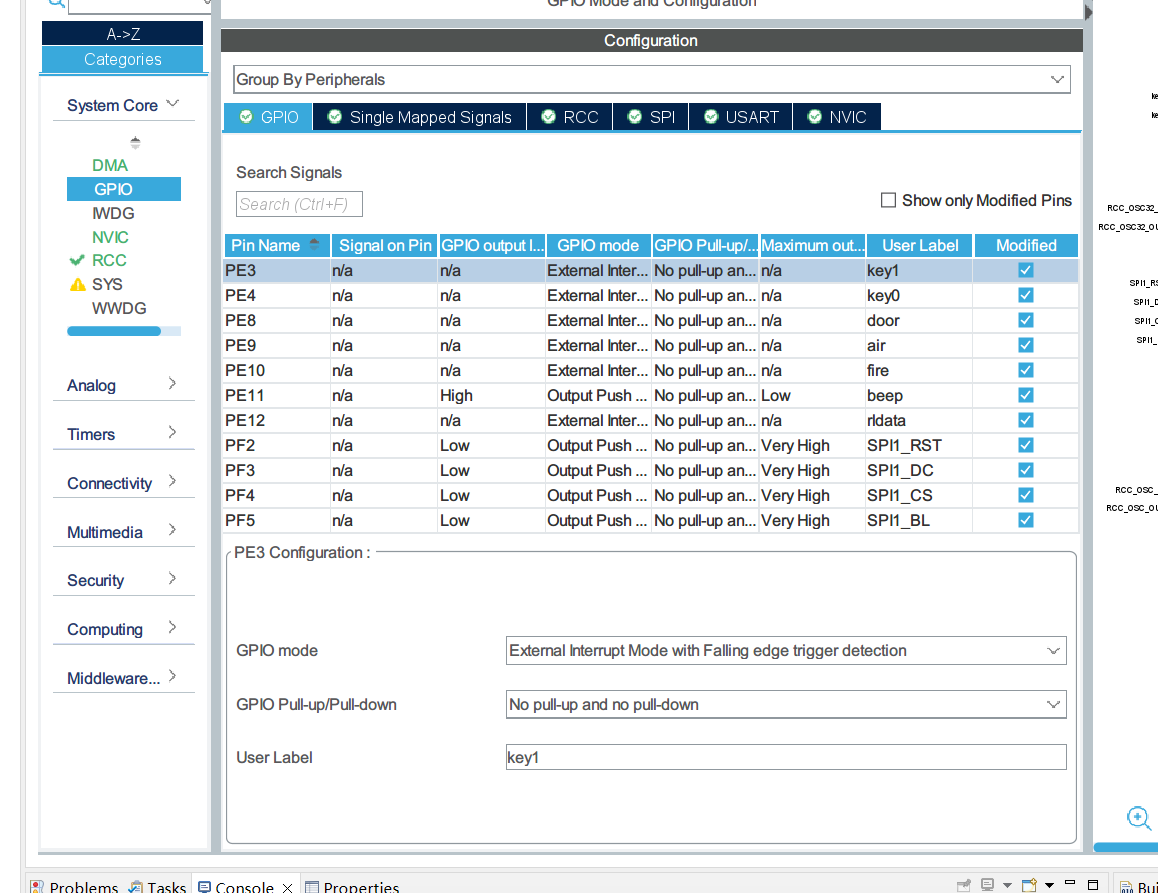Open new console view icon

coord(1029,885)
